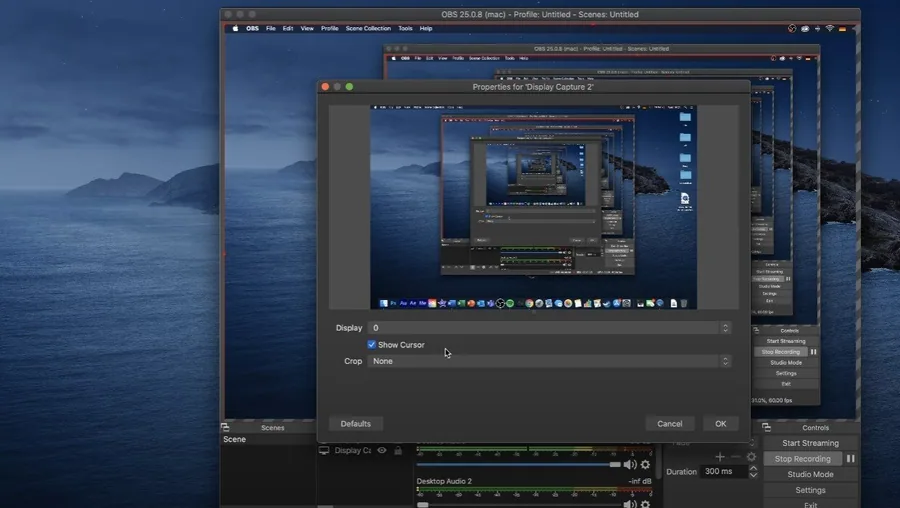Click the lock icon of Display Capture source
The width and height of the screenshot is (900, 508).
[x=398, y=451]
